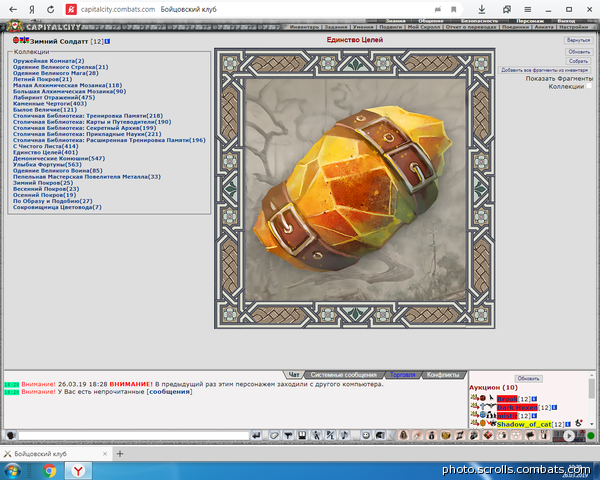Select player Shadow_of_cat in the list

[x=524, y=424]
